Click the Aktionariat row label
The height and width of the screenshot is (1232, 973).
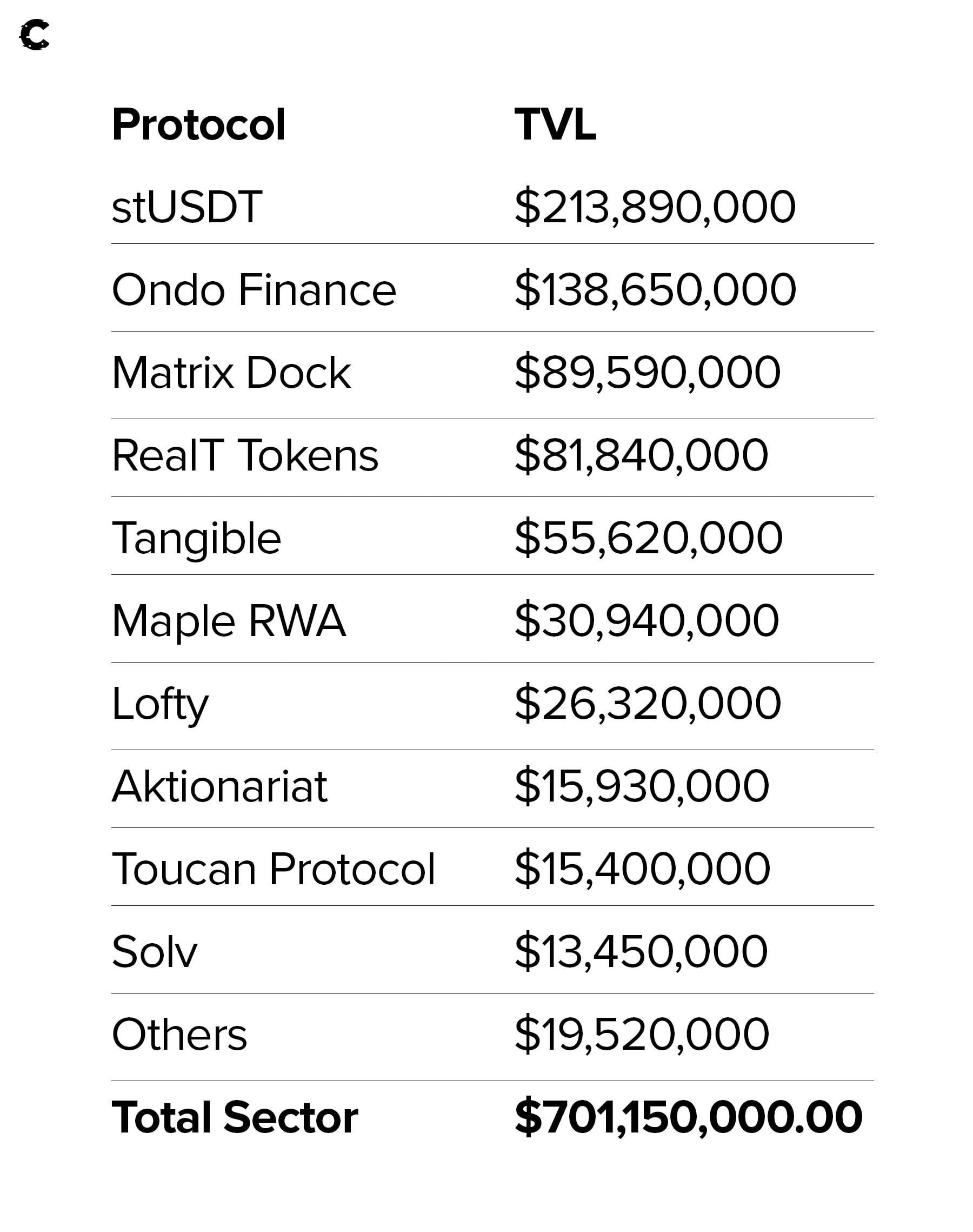pyautogui.click(x=220, y=787)
